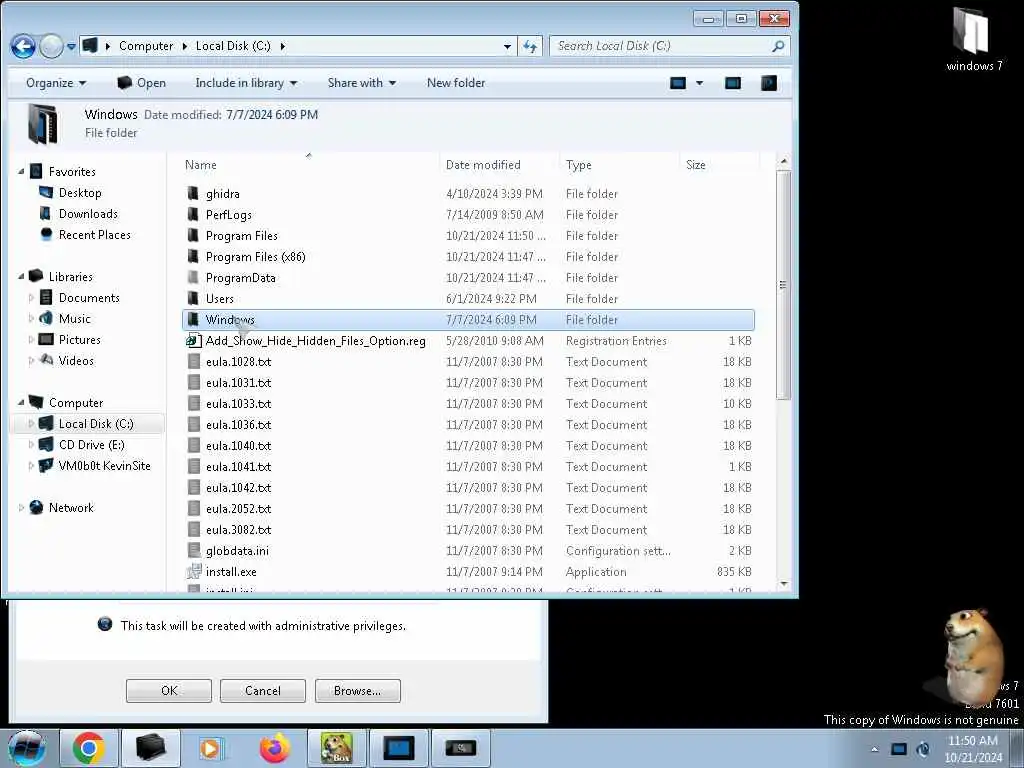Toggle the preview pane icon

pos(733,83)
